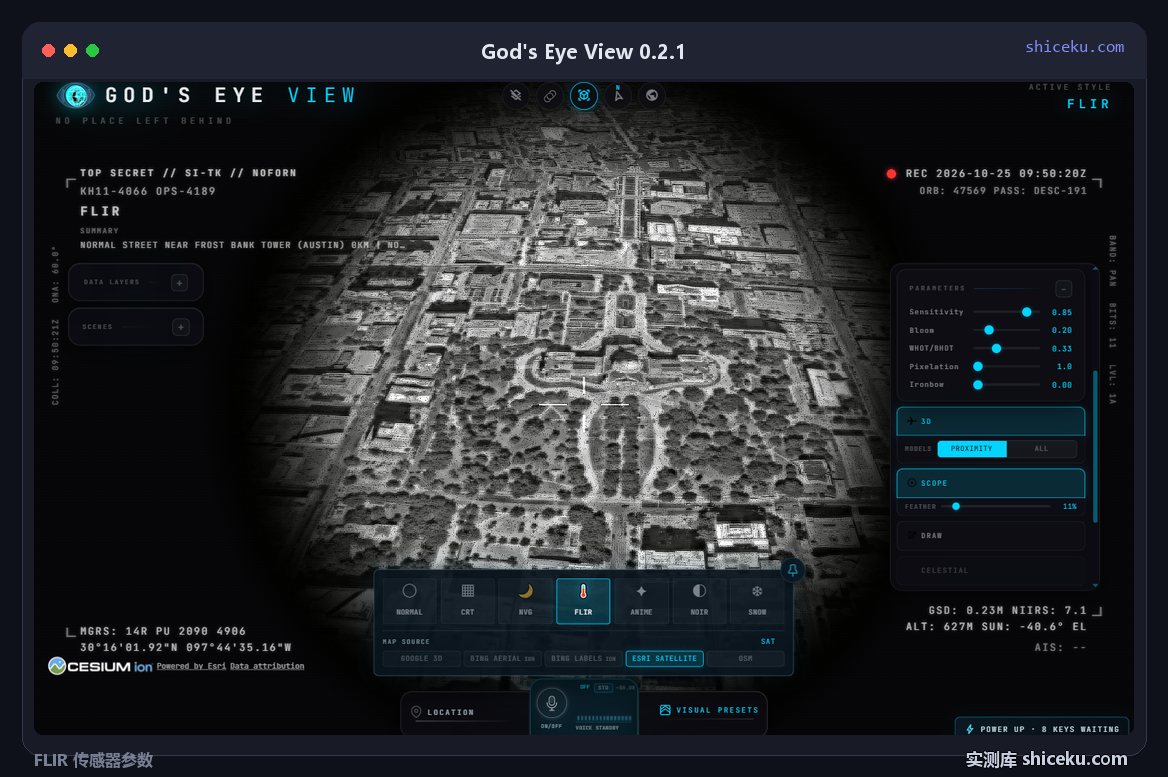Select the FLIR thermal style
Viewport: 1168px width, 777px height.
coord(583,600)
